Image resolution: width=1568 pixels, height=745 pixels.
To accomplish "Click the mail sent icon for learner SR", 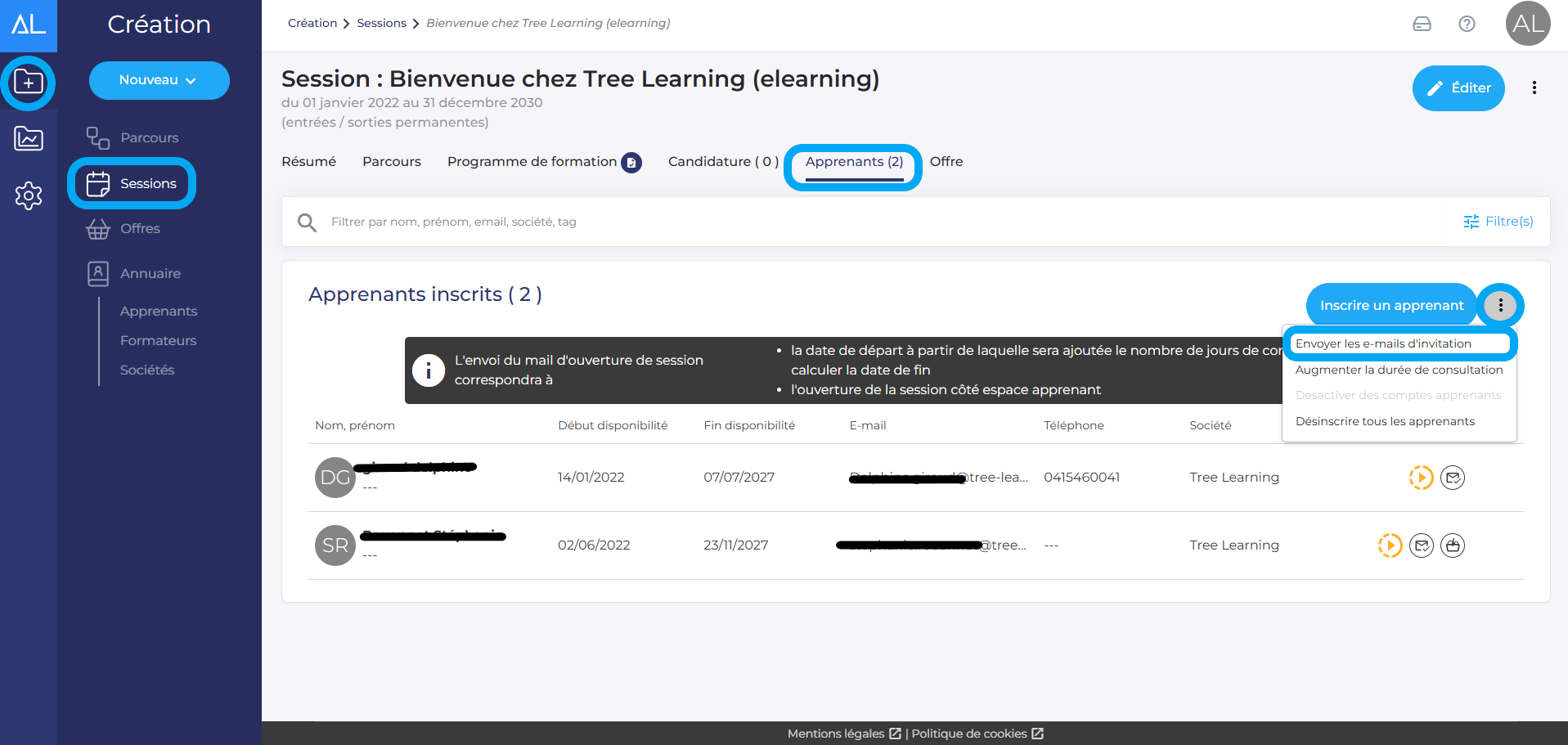I will point(1422,545).
